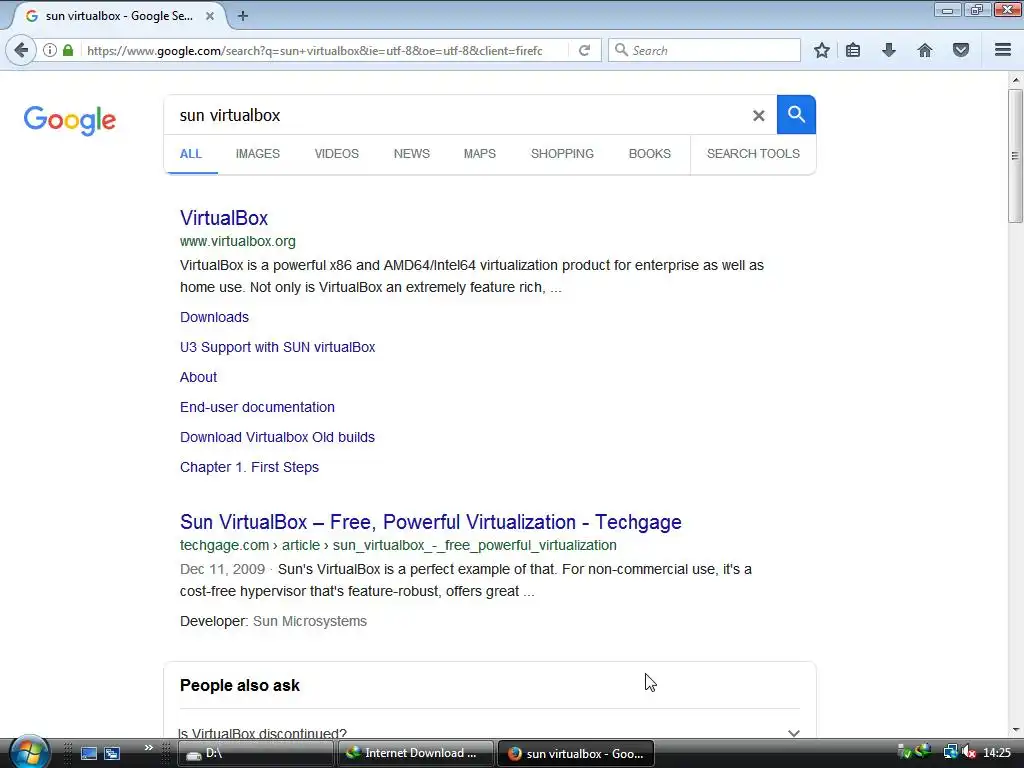Open a new tab with the plus button
Screen dimensions: 1024x768
pos(243,16)
